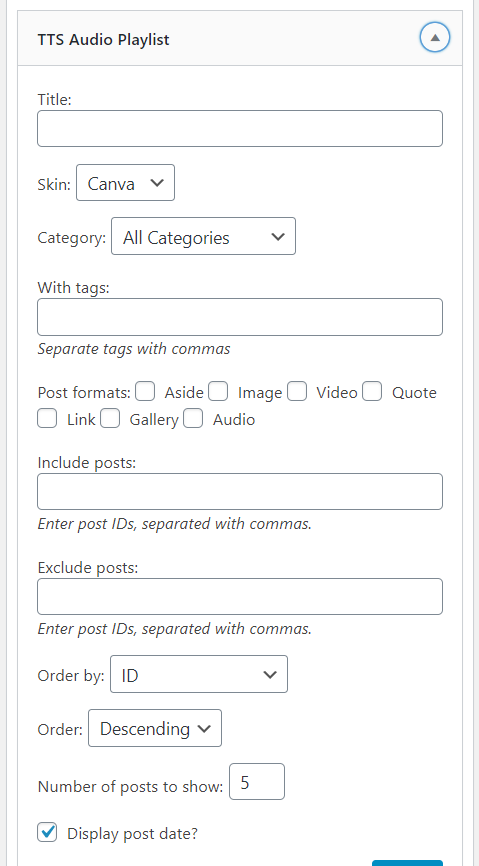Click the With tags input box
The image size is (479, 866).
pos(240,317)
